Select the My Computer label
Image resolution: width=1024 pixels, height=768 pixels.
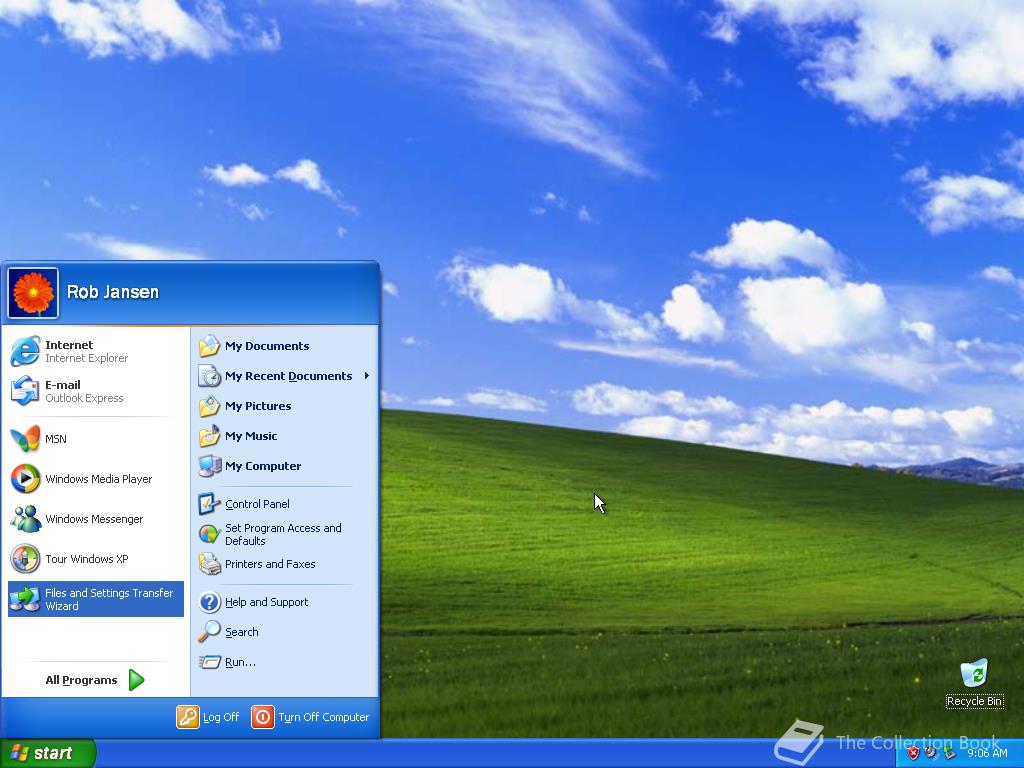(x=263, y=466)
